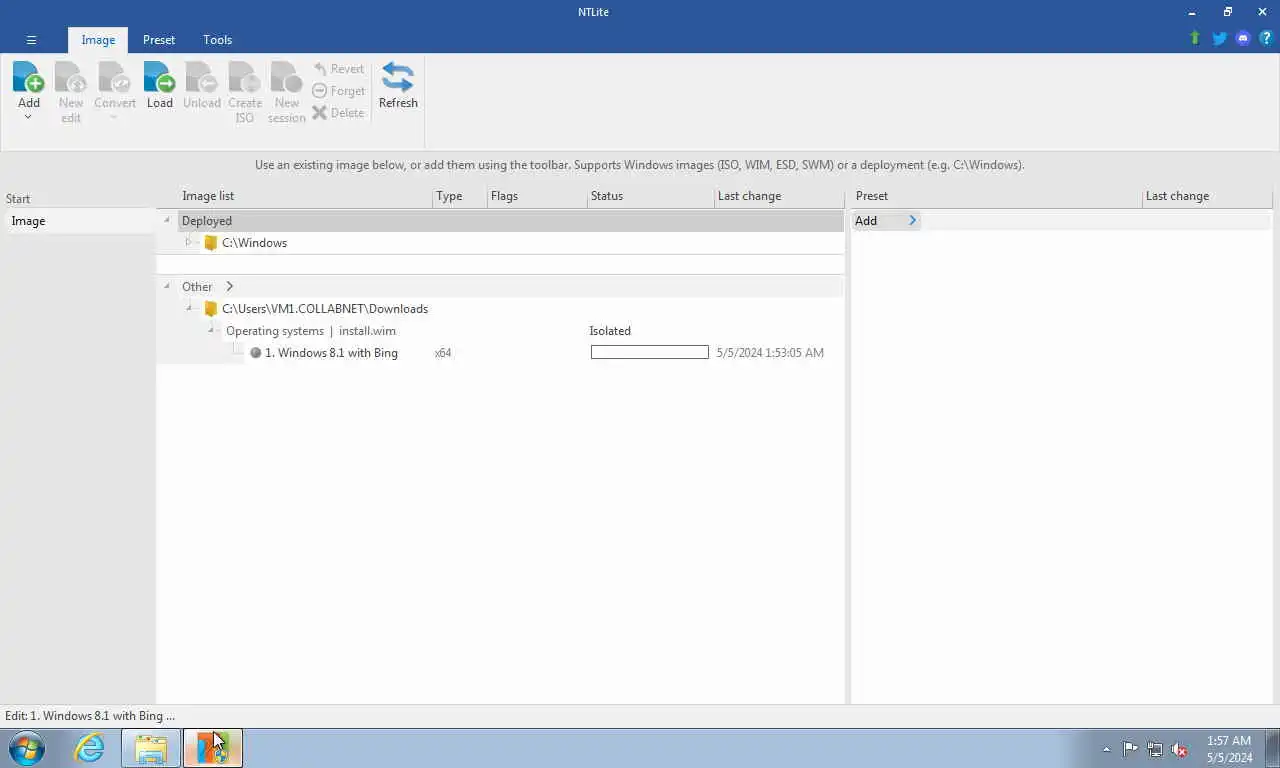Open the hamburger application menu

[31, 40]
